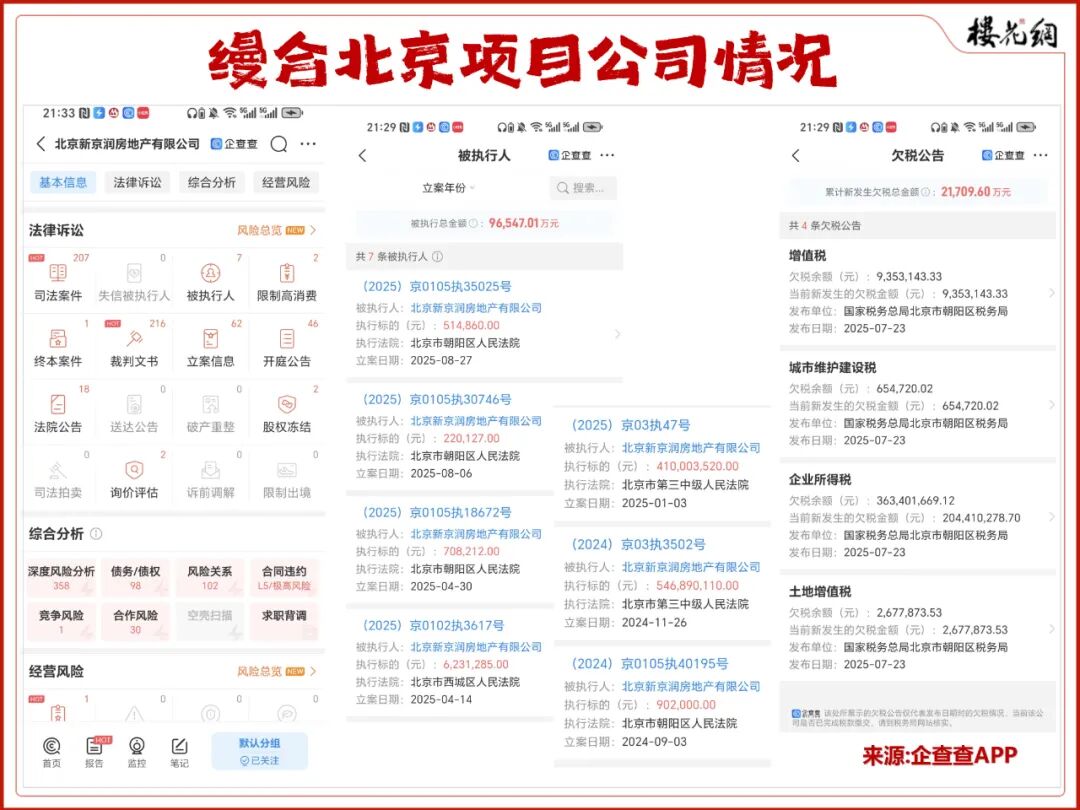The width and height of the screenshot is (1080, 810).
Task: Open case (2025)京03执47号
Action: pyautogui.click(x=631, y=425)
